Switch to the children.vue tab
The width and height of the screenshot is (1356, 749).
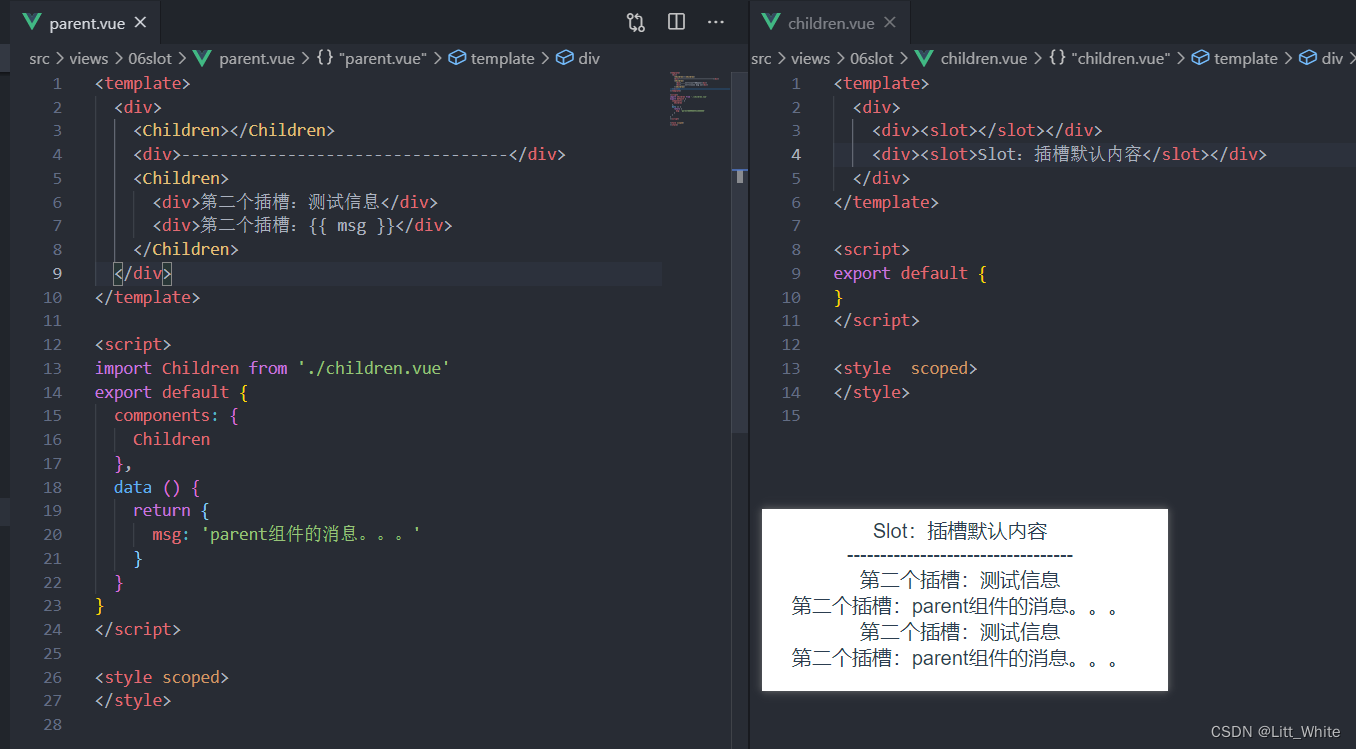pyautogui.click(x=831, y=22)
